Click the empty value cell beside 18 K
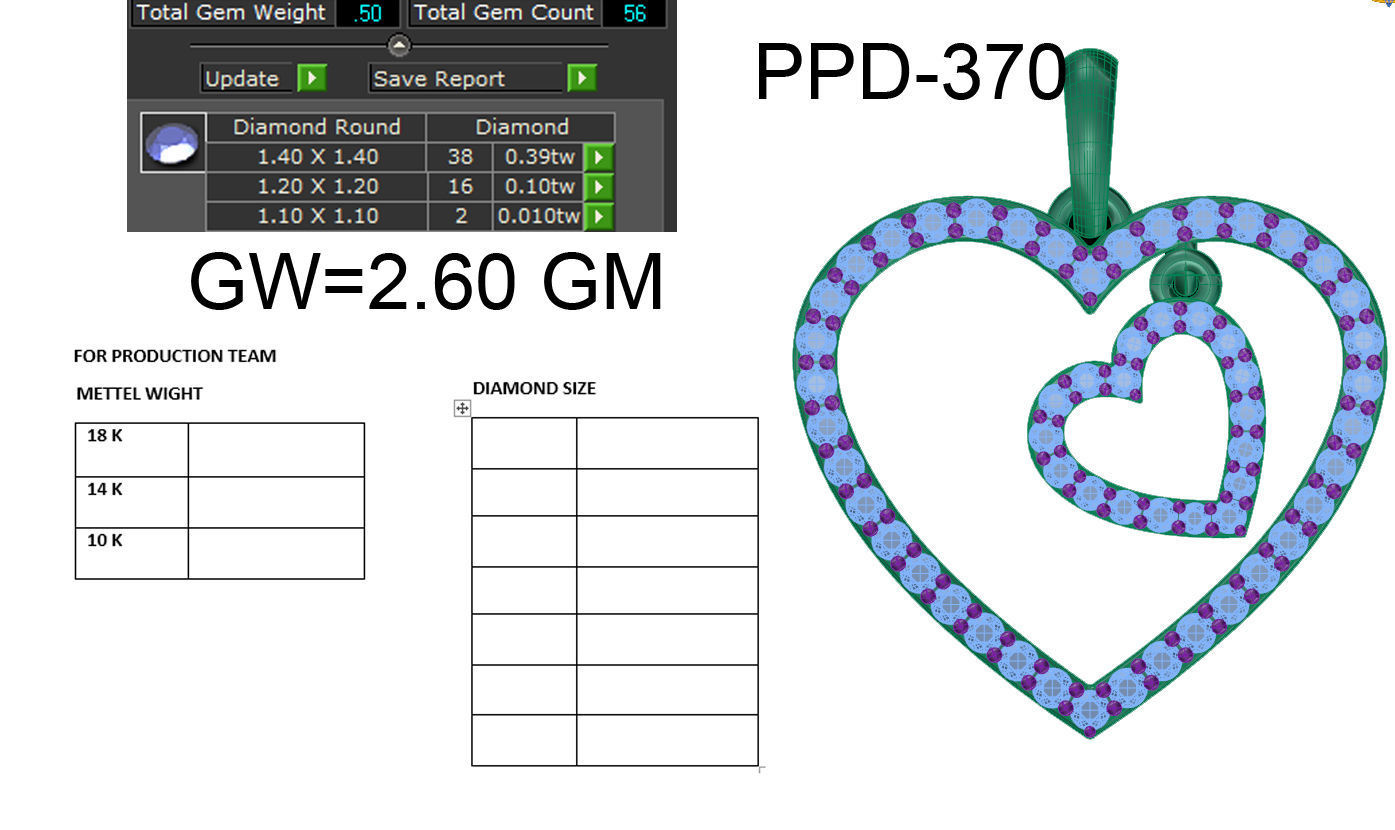Image resolution: width=1395 pixels, height=830 pixels. click(276, 450)
